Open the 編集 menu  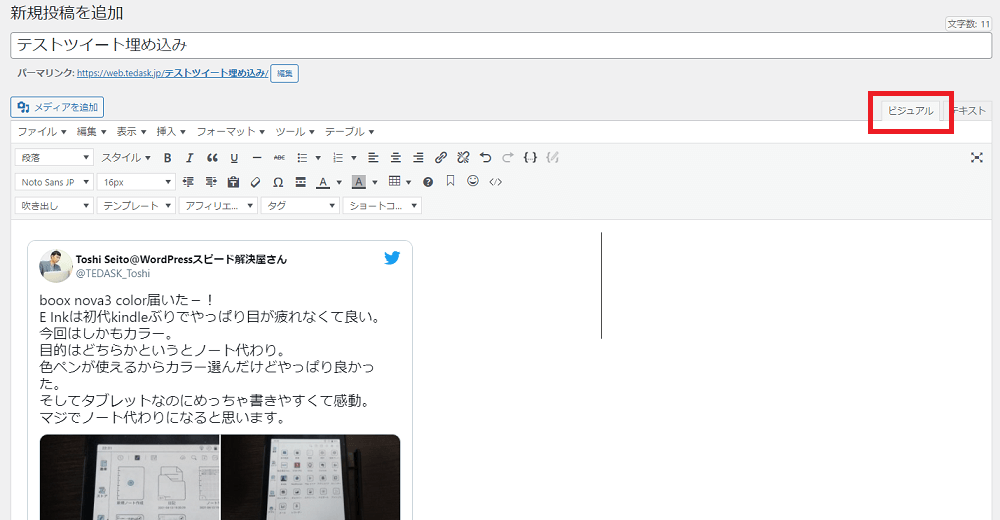click(91, 131)
